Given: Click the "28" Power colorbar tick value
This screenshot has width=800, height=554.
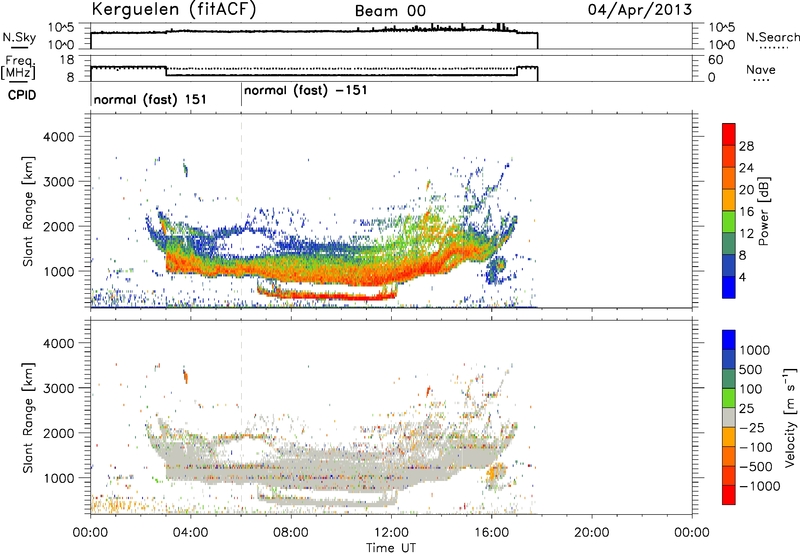Looking at the screenshot, I should pos(746,146).
